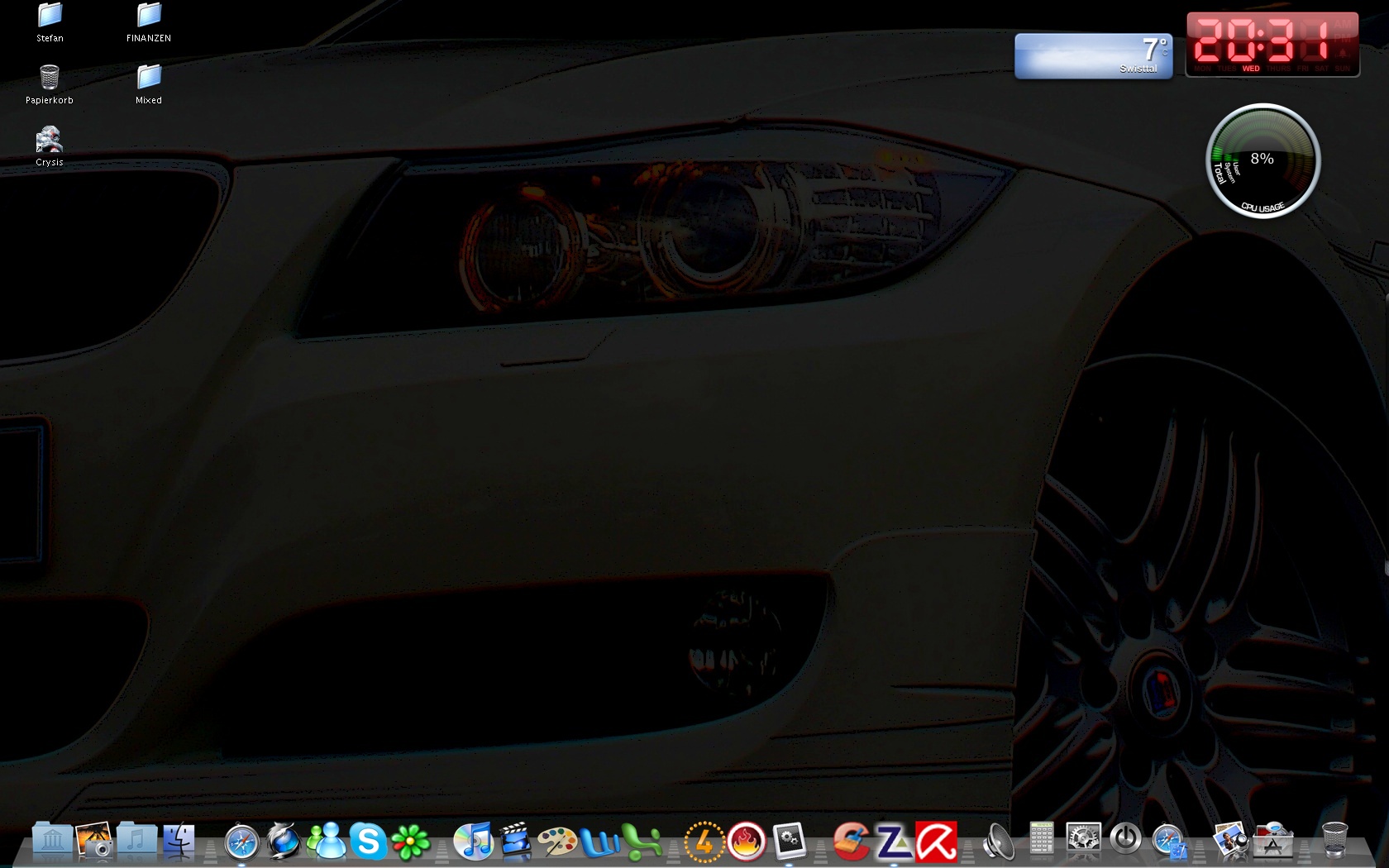The height and width of the screenshot is (868, 1389).
Task: Open the Safari icon with blue badge
Action: point(1168,842)
